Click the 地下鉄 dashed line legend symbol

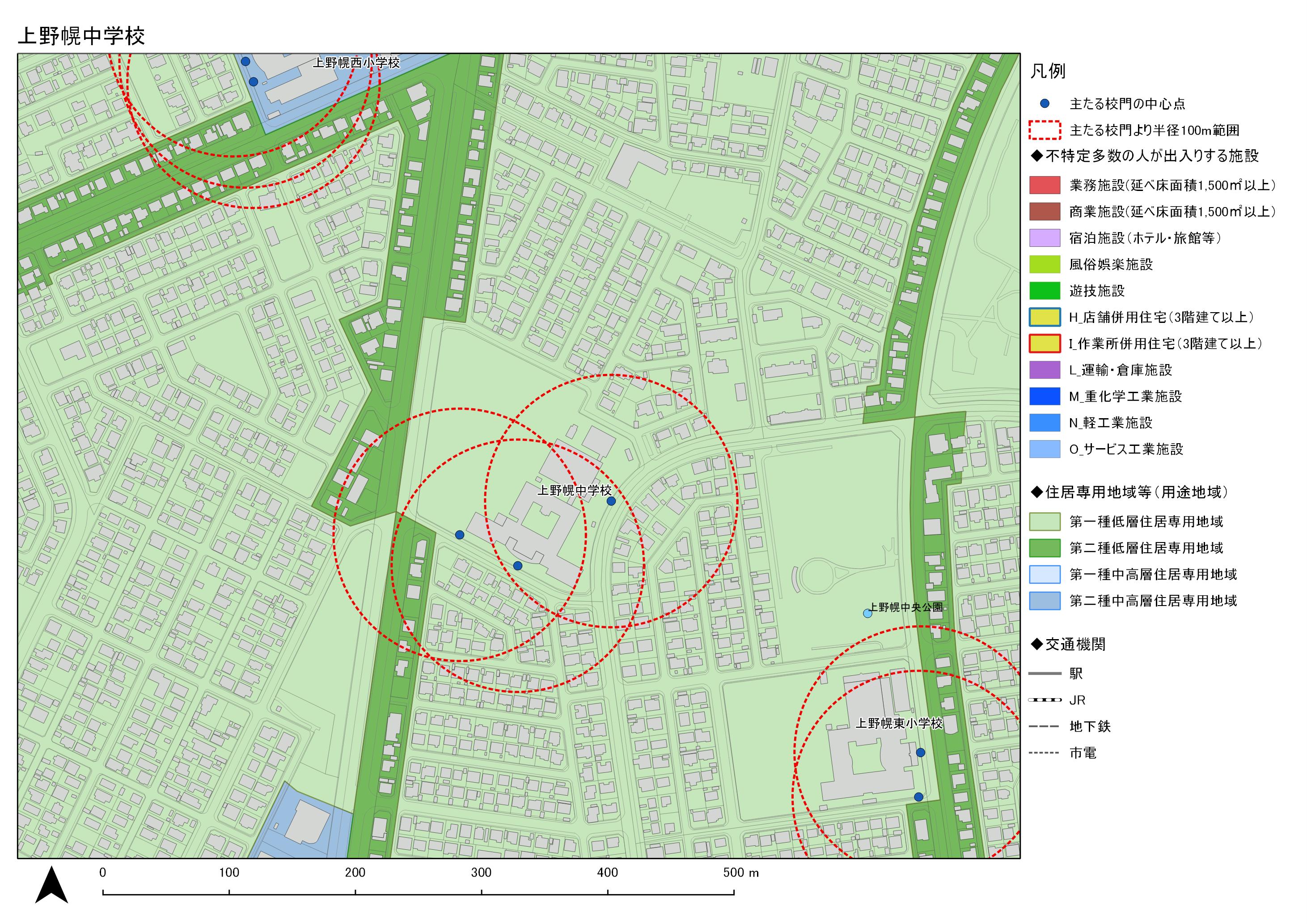pos(1044,726)
